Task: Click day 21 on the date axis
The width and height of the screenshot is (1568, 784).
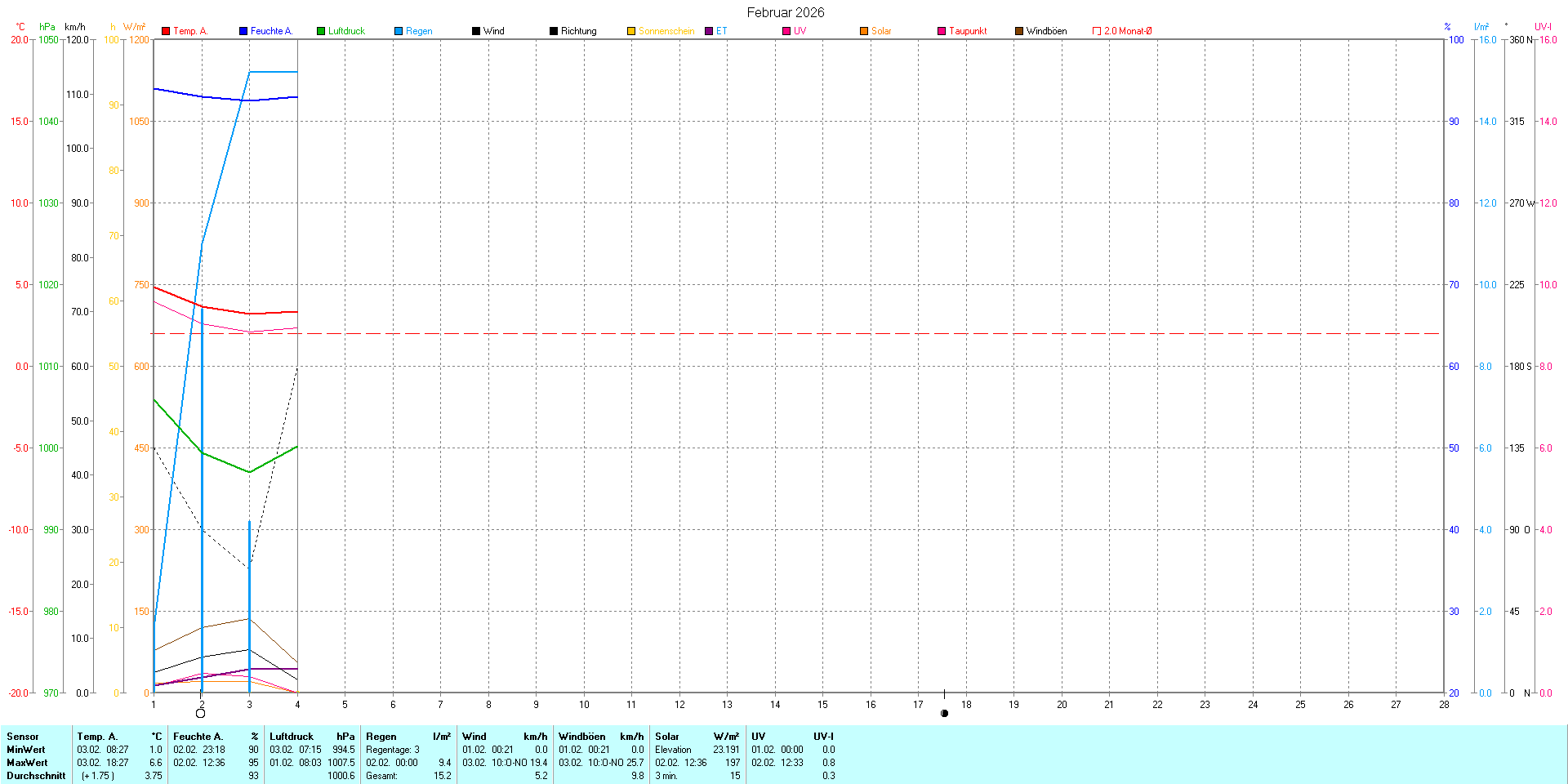Action: [1109, 704]
